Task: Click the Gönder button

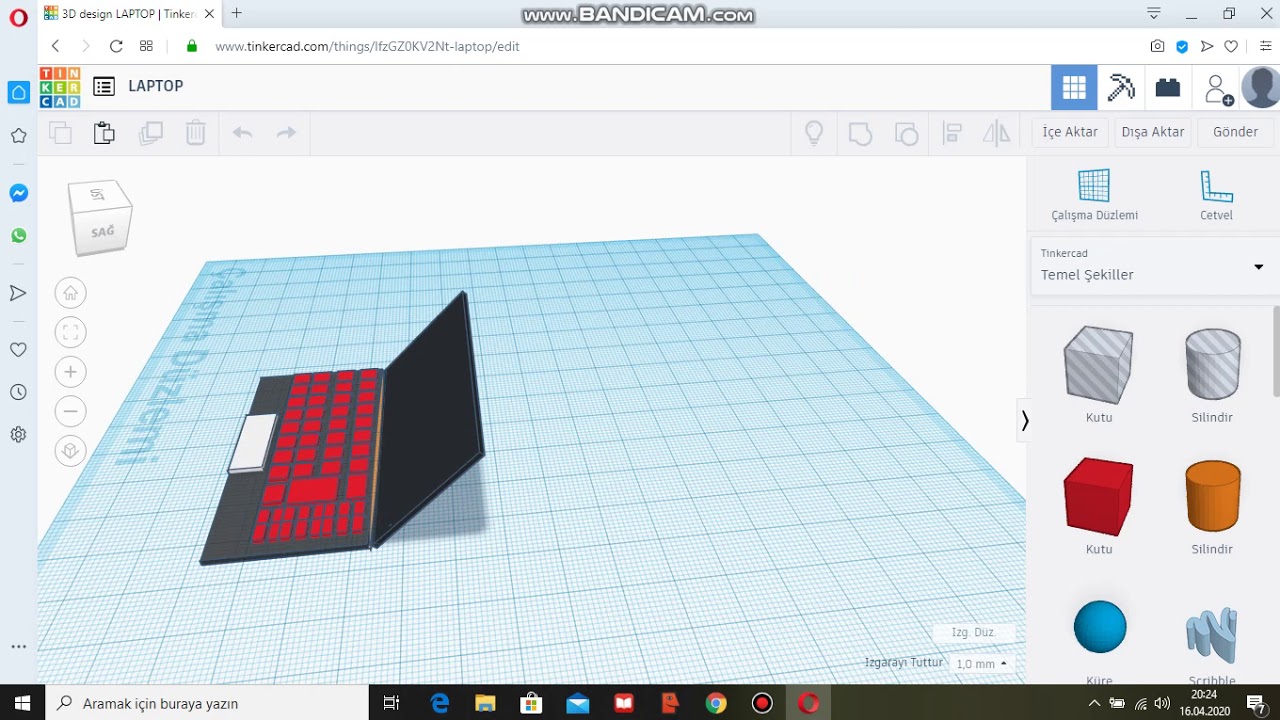Action: pyautogui.click(x=1235, y=132)
